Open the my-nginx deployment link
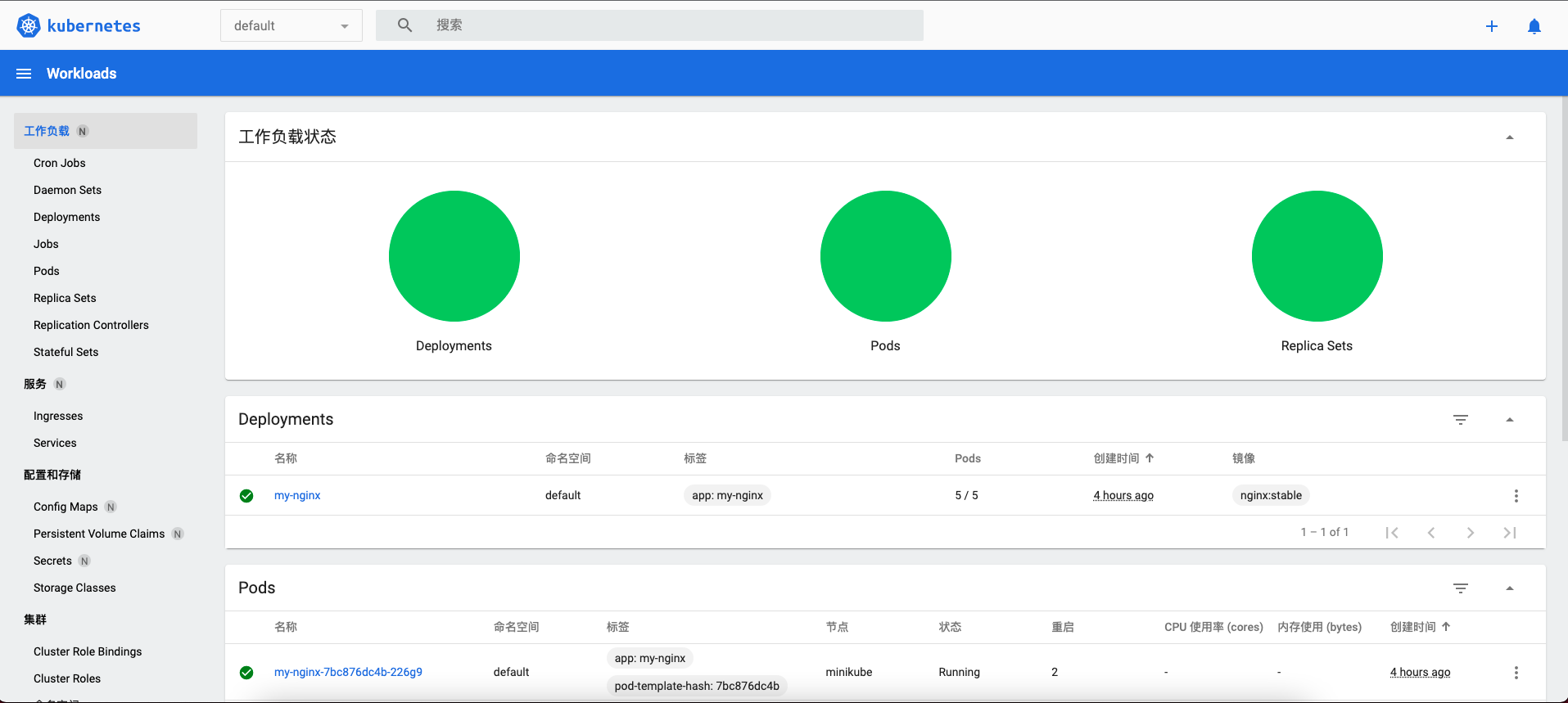This screenshot has width=1568, height=703. (x=297, y=496)
